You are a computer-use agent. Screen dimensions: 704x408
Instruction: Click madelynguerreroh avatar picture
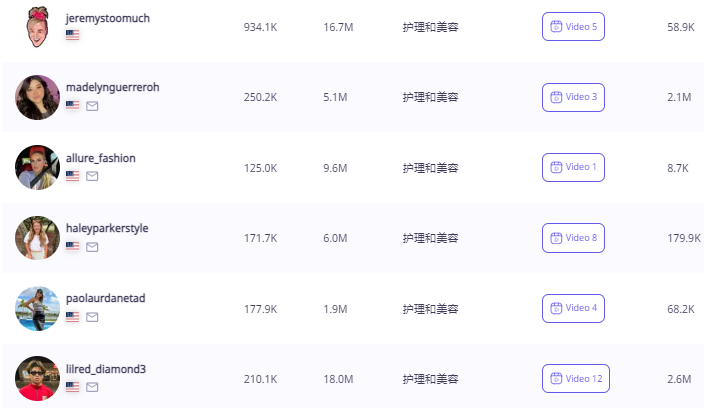pyautogui.click(x=37, y=97)
